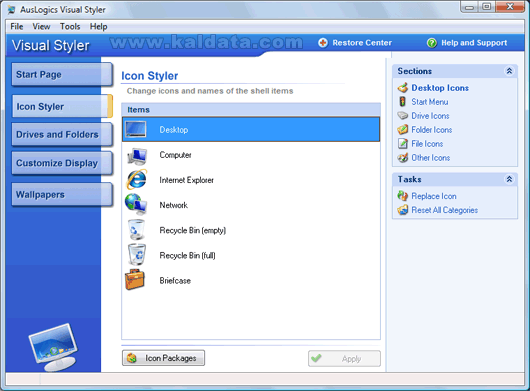
Task: Minimize the Visual Styler window
Action: tap(469, 7)
